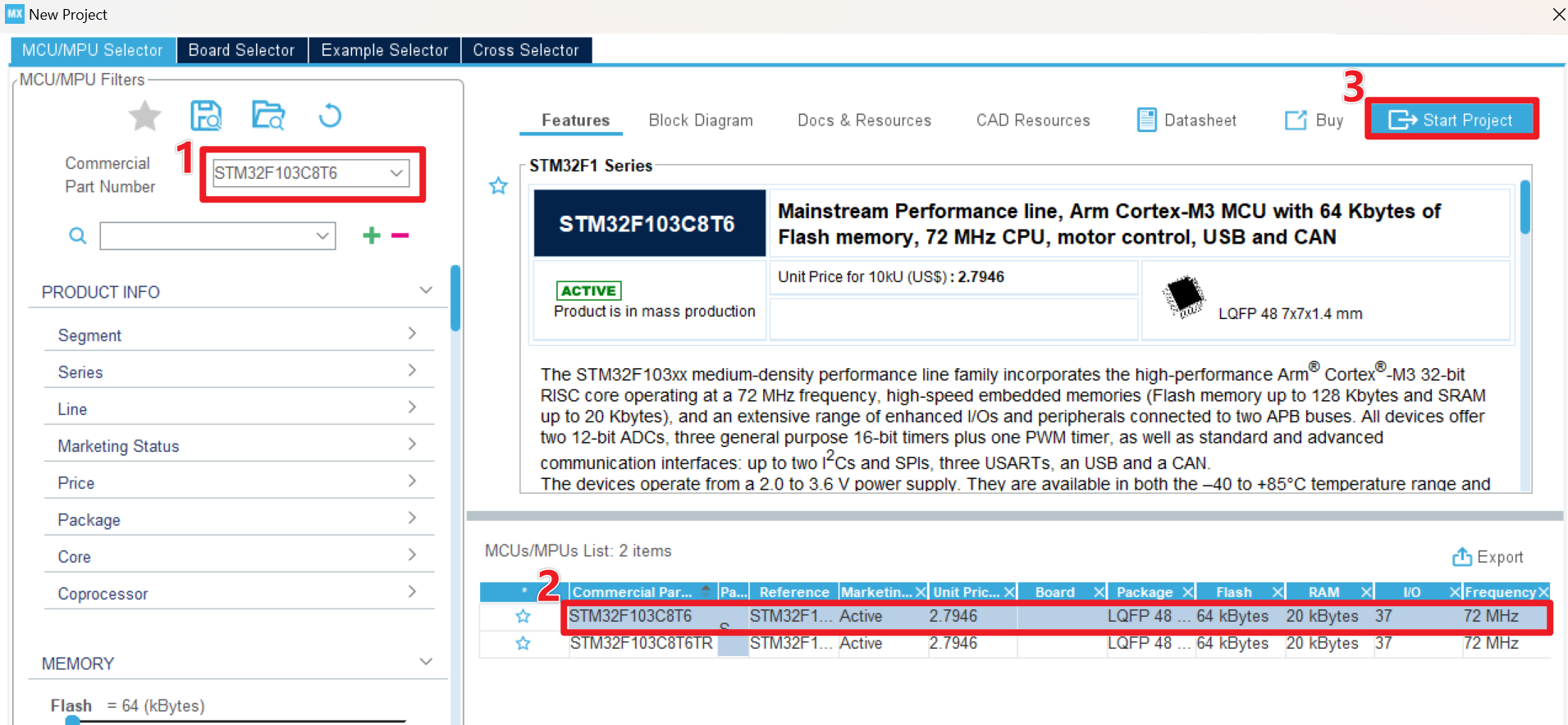
Task: Click the Start Project button label
Action: click(1468, 121)
